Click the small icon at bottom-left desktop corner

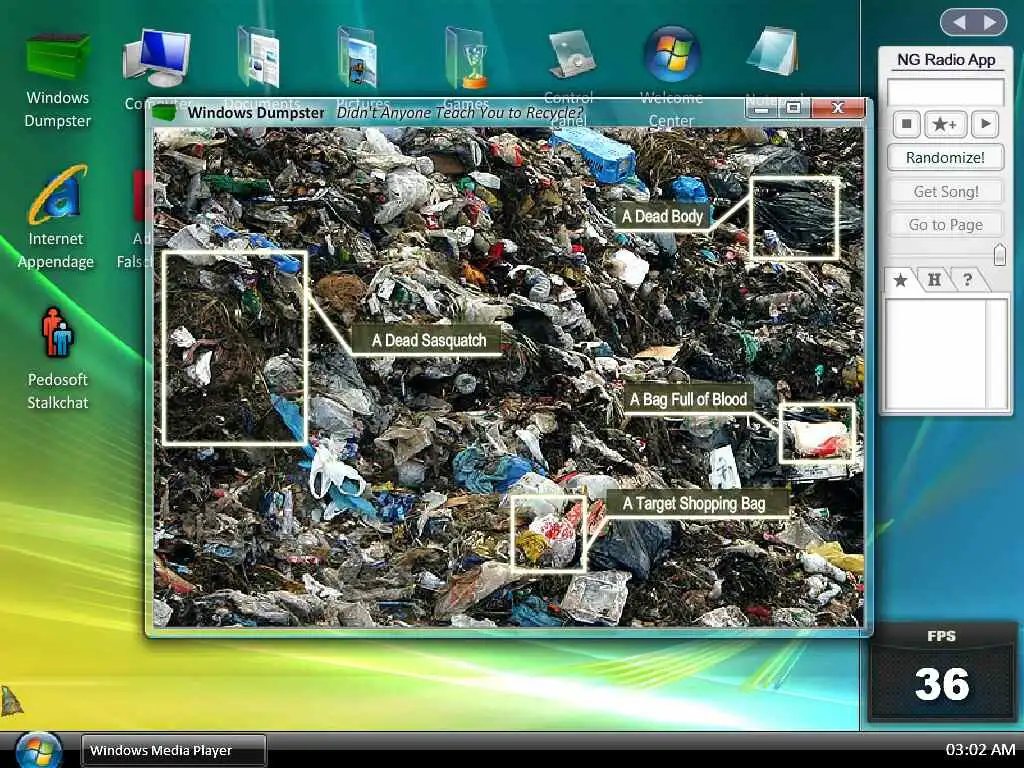click(x=11, y=701)
